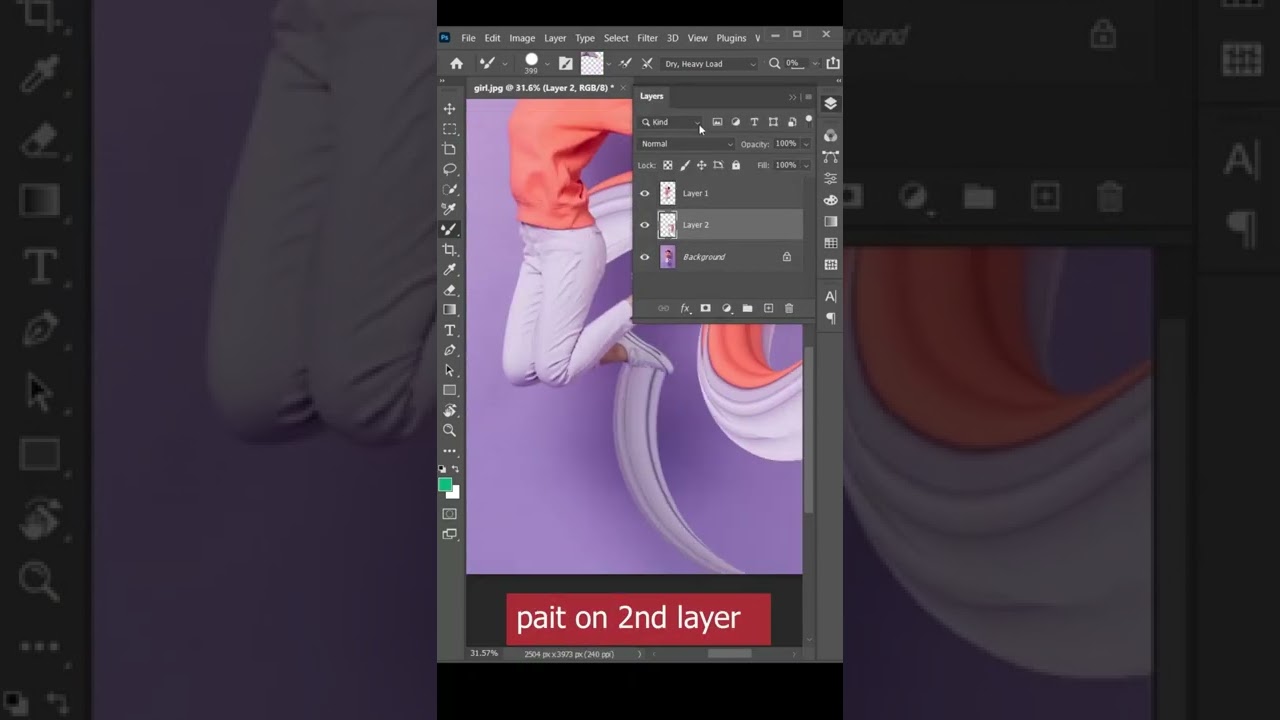1280x720 pixels.
Task: Toggle lock transparent pixels
Action: pyautogui.click(x=667, y=165)
